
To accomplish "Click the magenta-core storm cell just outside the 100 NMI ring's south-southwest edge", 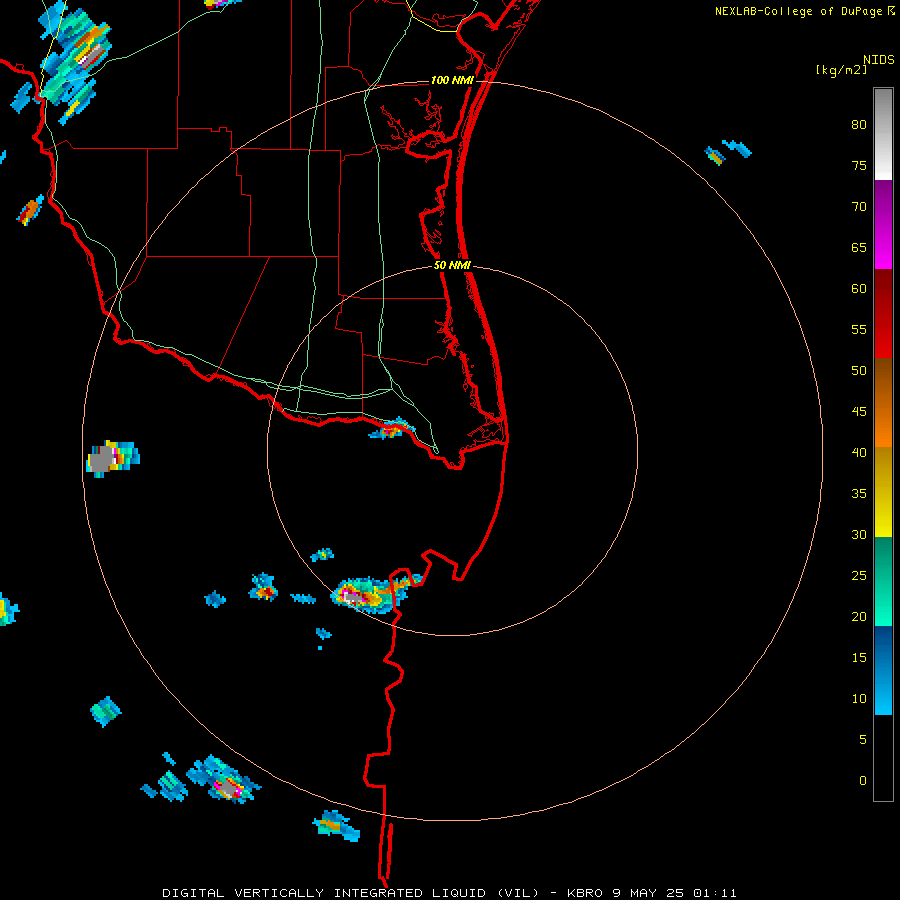I will coord(224,781).
